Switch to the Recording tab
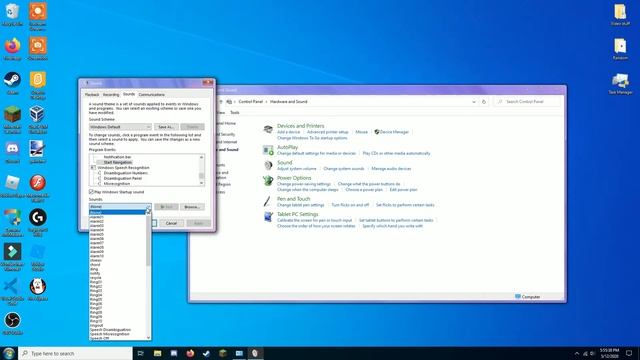The height and width of the screenshot is (360, 640). coord(111,95)
